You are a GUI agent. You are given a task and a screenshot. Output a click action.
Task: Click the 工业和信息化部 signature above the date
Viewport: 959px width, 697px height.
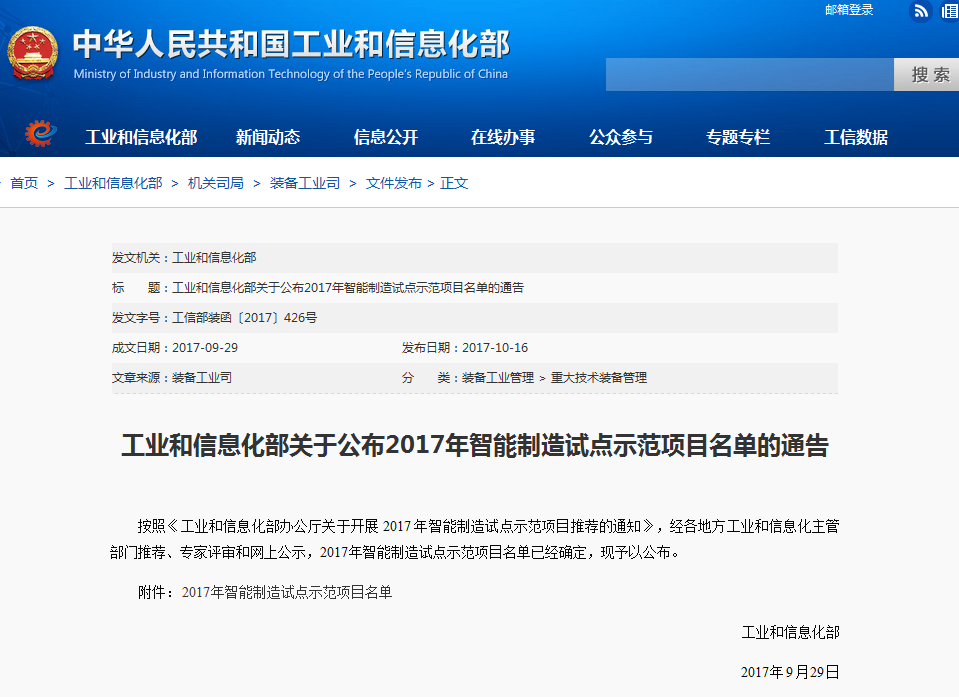[x=790, y=632]
